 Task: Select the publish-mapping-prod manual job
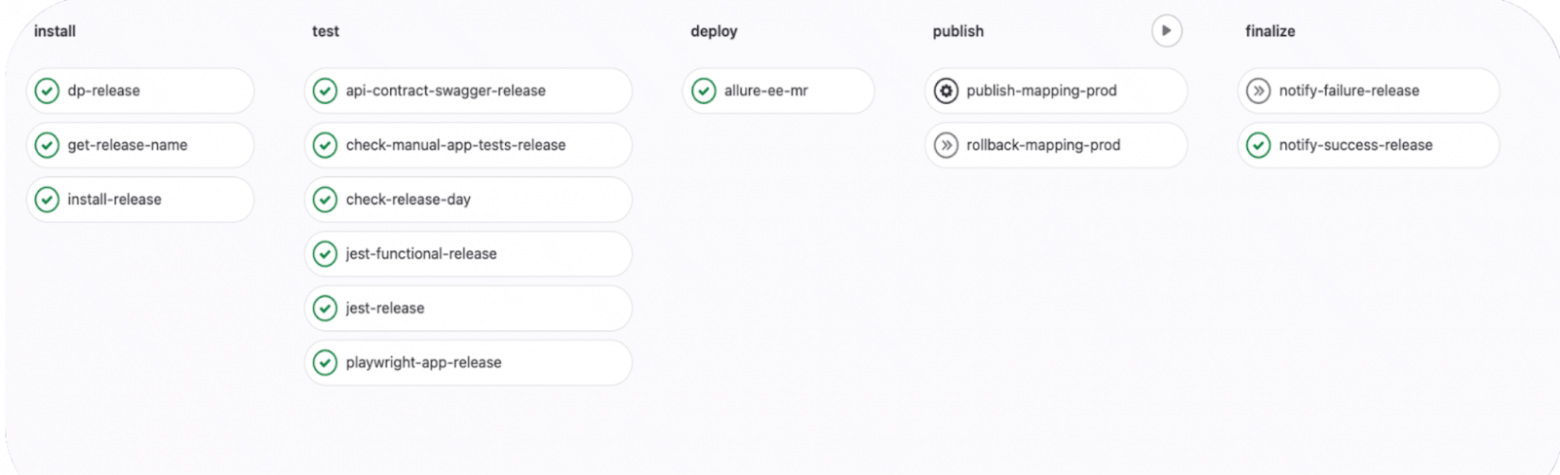[x=1041, y=91]
